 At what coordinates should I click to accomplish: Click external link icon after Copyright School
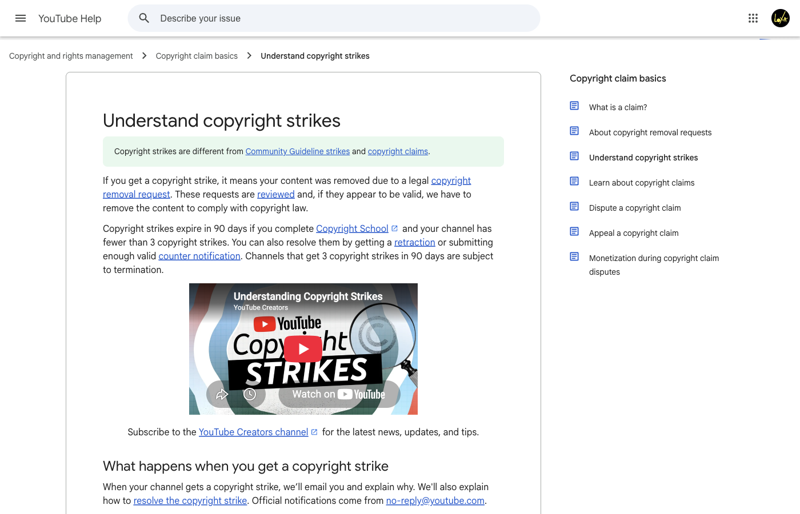(394, 228)
